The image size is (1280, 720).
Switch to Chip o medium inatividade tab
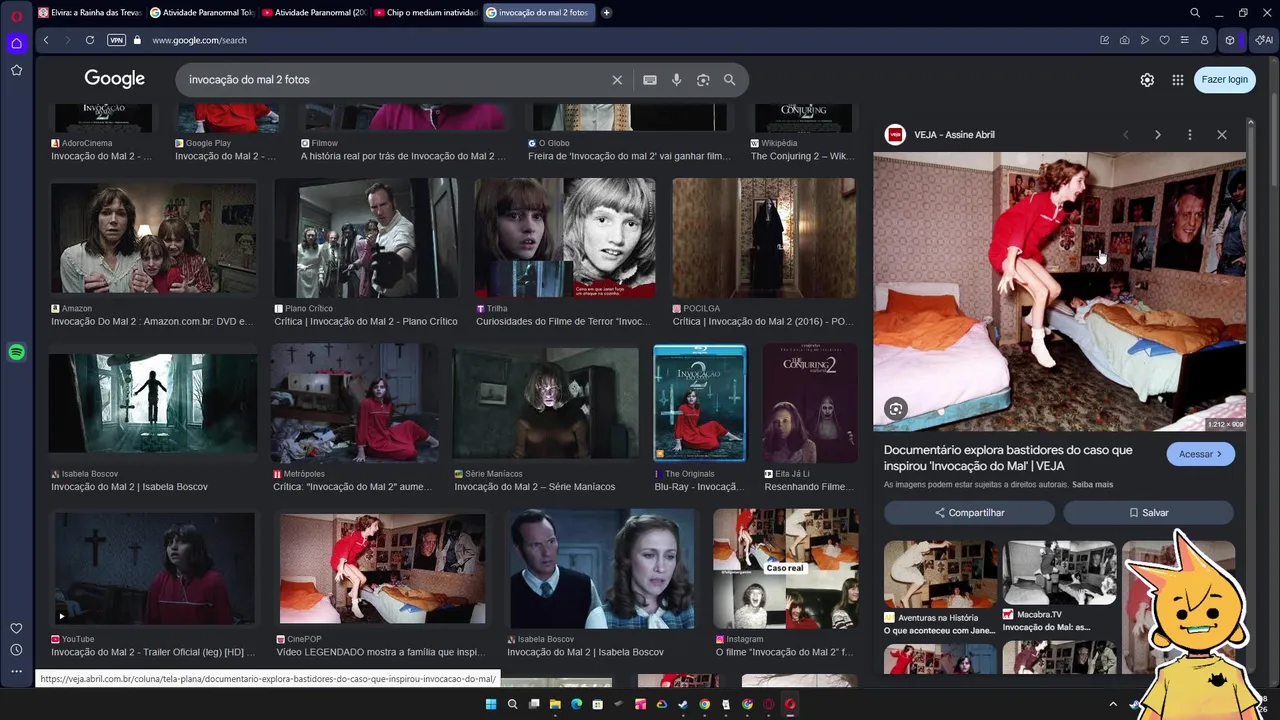tap(427, 13)
